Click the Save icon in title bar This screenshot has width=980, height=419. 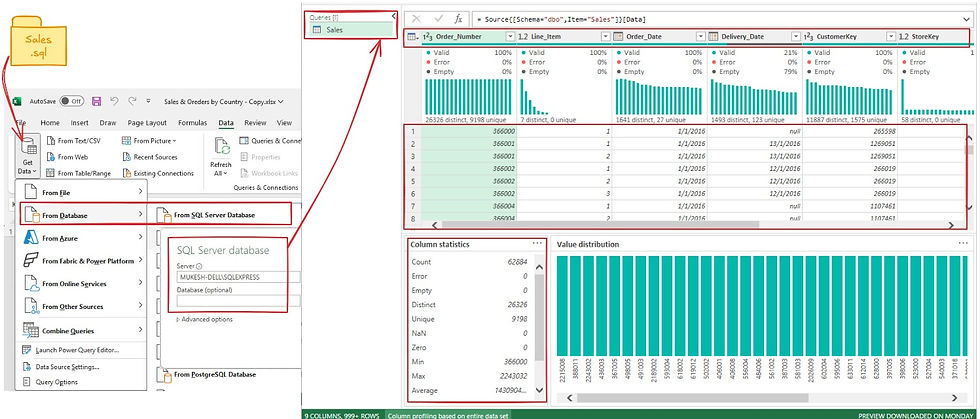pos(96,101)
